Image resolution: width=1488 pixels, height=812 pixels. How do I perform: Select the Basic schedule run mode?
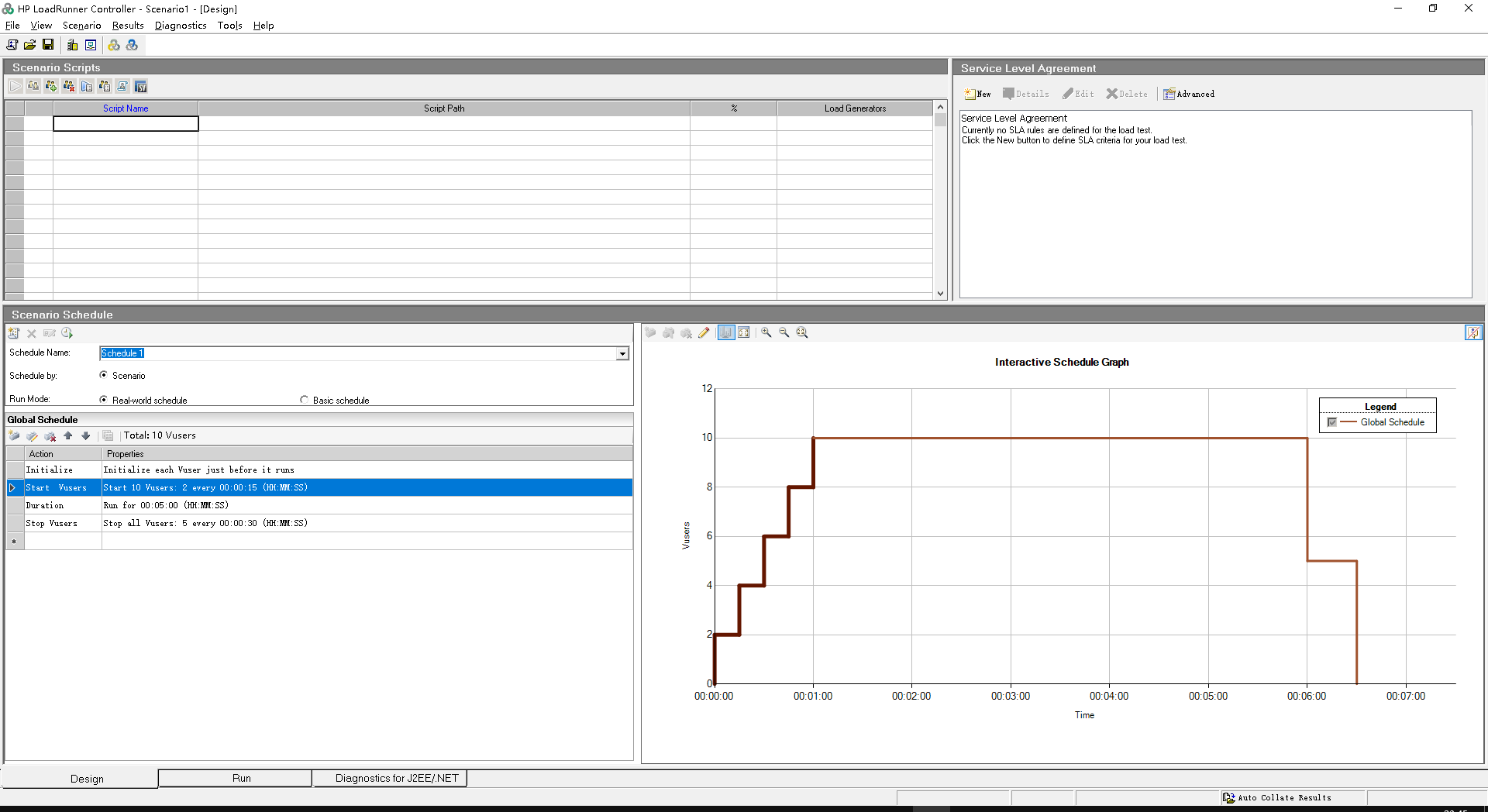tap(304, 400)
